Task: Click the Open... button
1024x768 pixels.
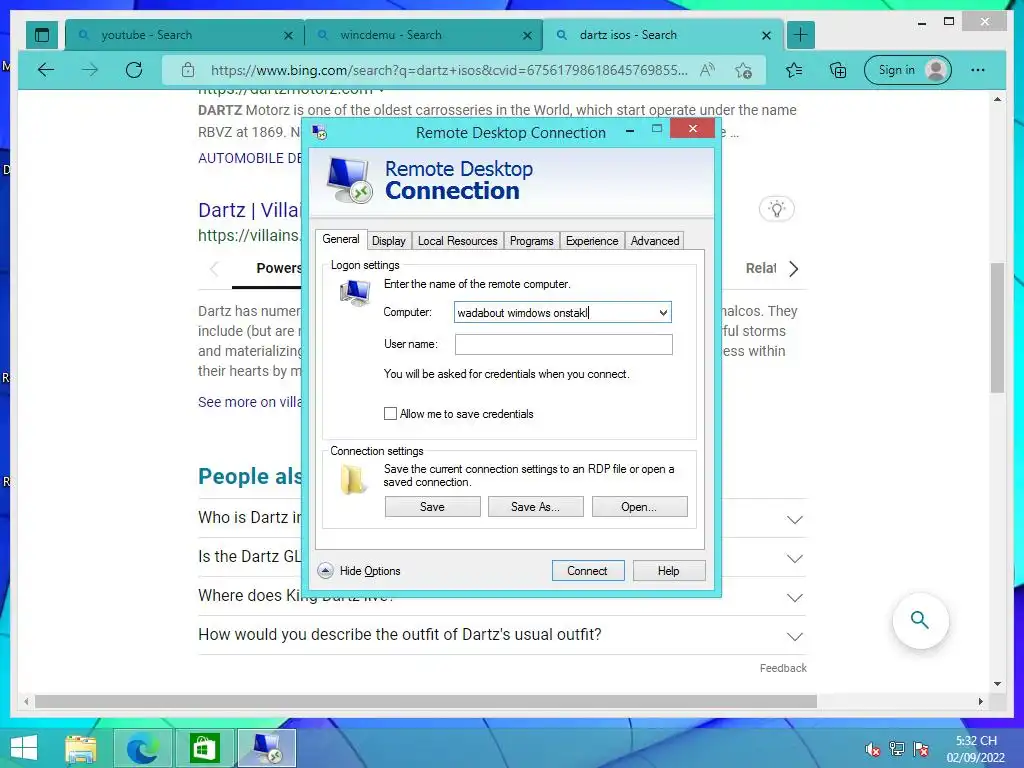Action: tap(639, 507)
